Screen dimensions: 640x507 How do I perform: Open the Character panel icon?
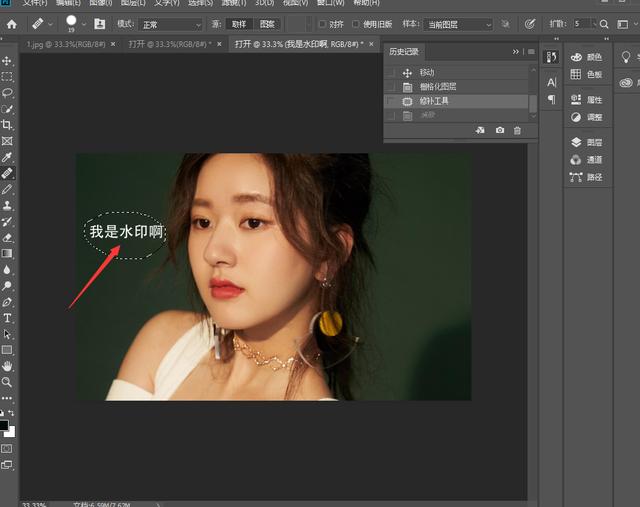coord(551,82)
